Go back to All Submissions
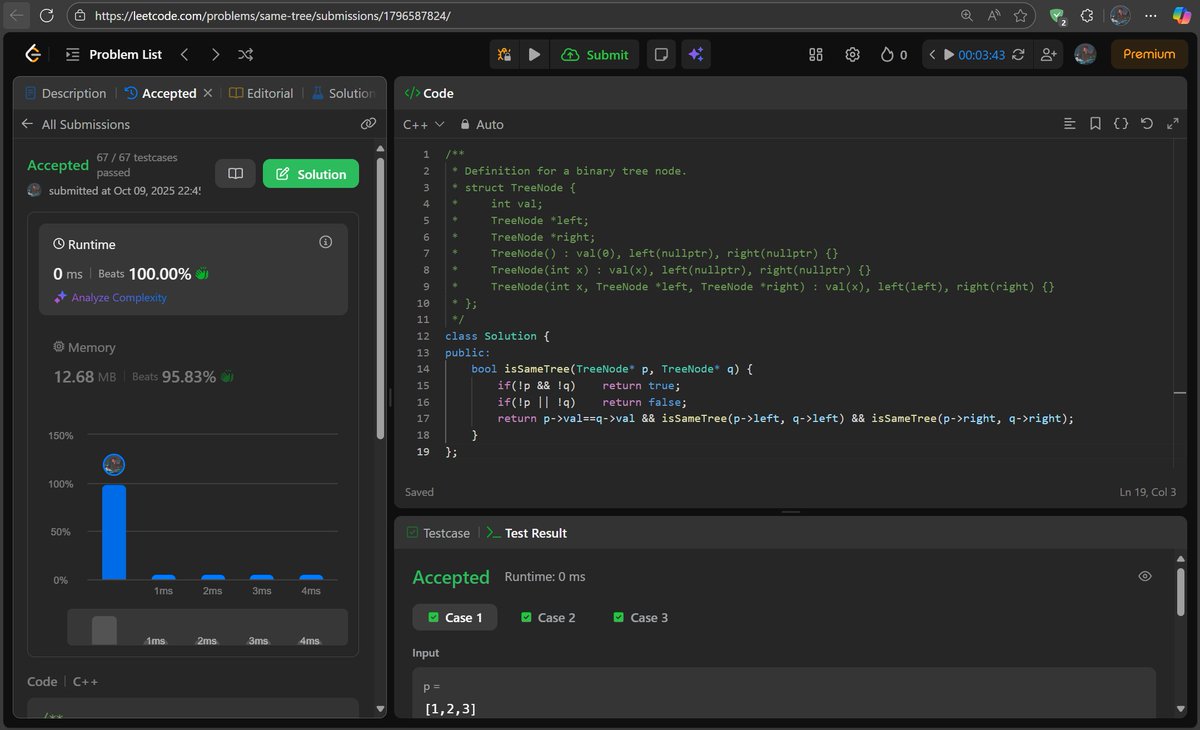The width and height of the screenshot is (1200, 730). [x=76, y=124]
